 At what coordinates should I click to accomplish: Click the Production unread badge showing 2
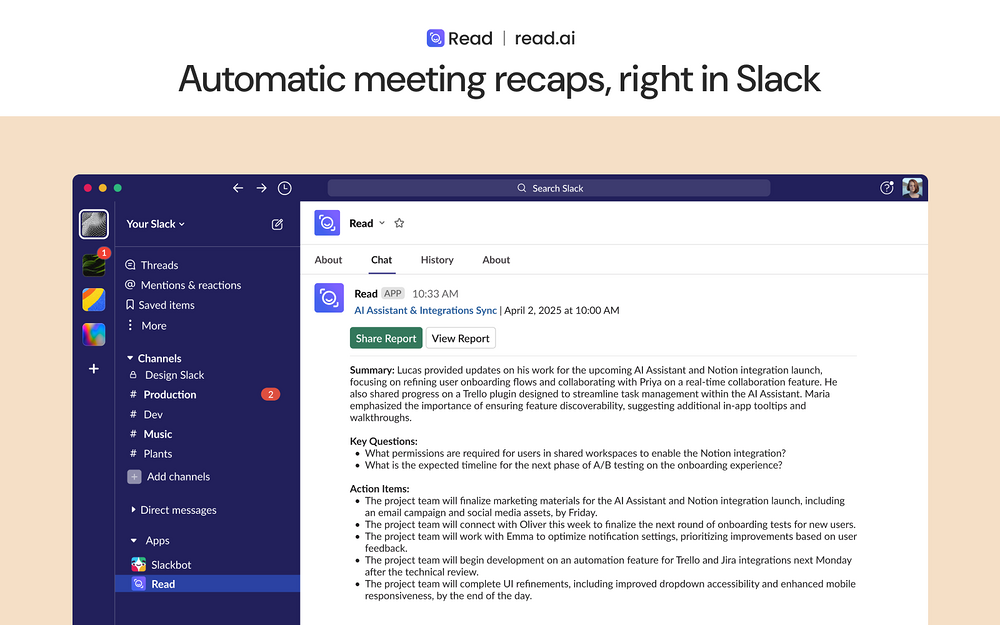270,395
